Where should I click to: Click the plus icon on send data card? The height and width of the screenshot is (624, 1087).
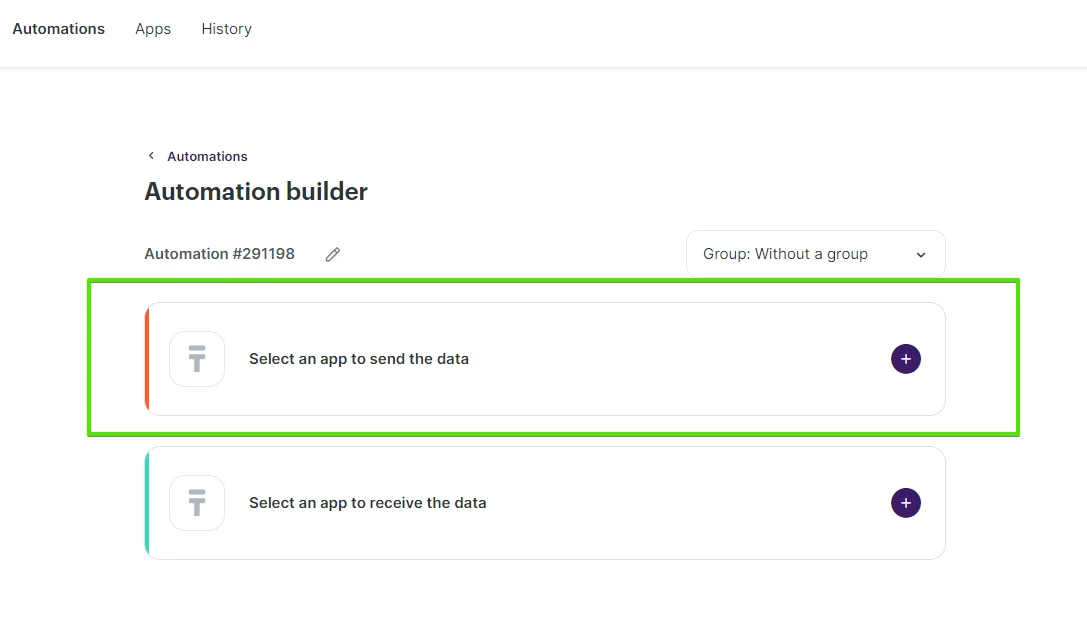click(x=905, y=359)
